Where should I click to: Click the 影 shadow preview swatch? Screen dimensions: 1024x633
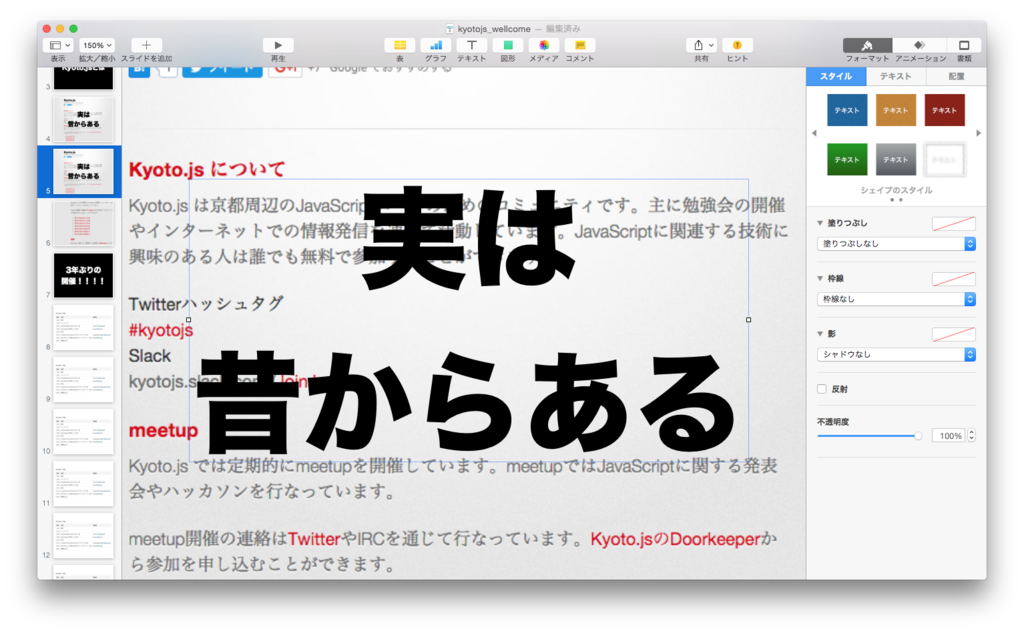coord(953,334)
